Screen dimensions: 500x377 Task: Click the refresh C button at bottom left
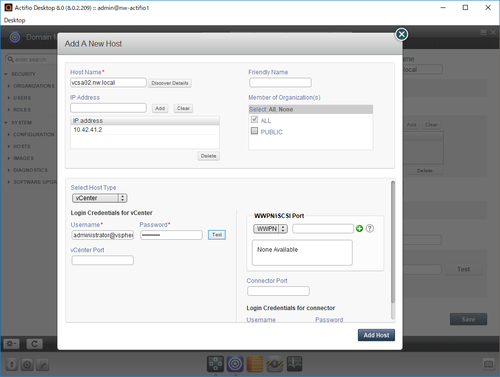[x=34, y=343]
